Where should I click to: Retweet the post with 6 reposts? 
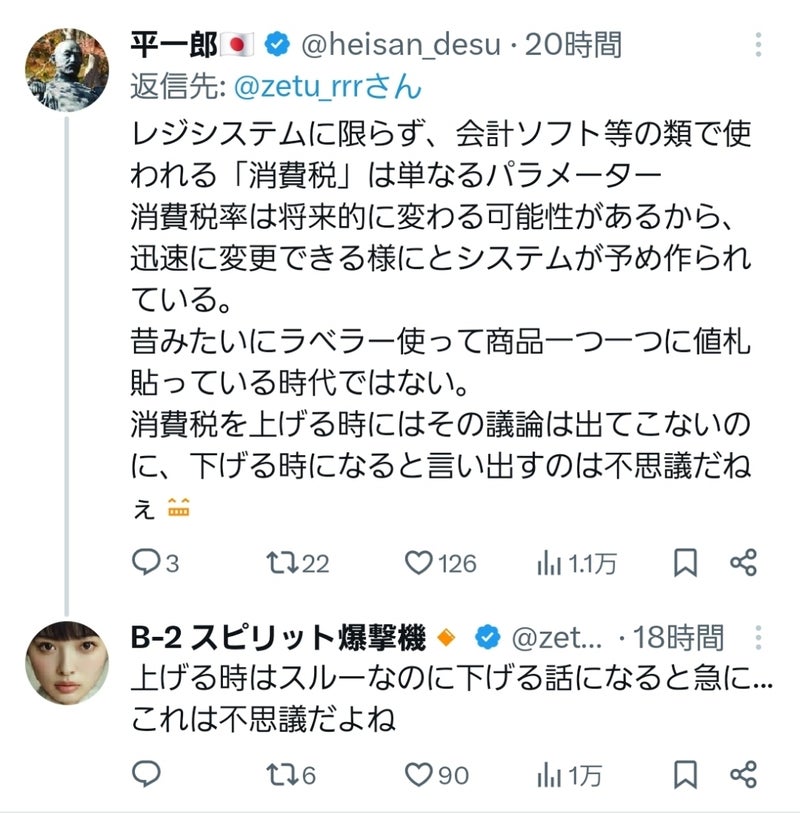pos(281,773)
